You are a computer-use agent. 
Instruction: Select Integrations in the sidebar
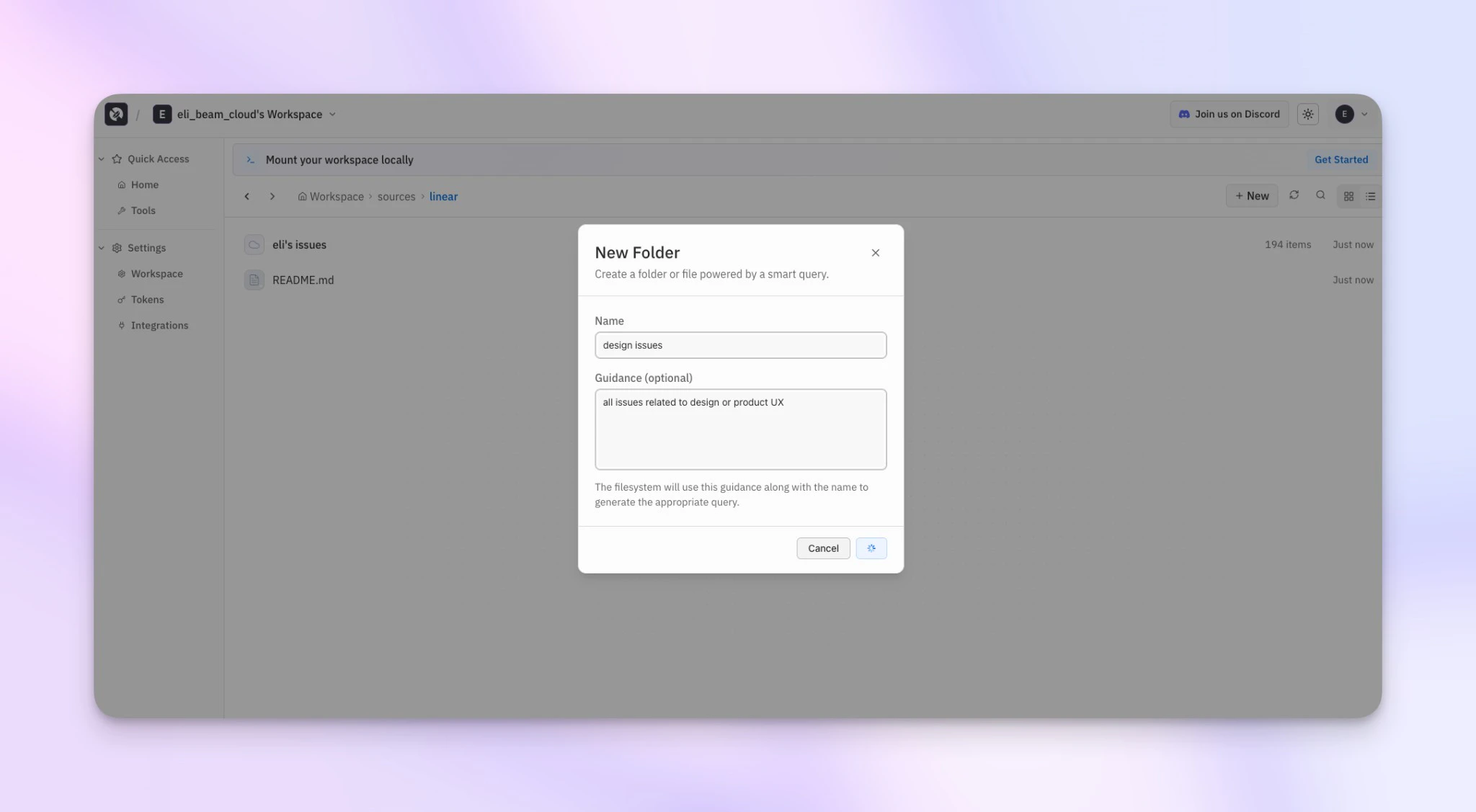click(159, 325)
